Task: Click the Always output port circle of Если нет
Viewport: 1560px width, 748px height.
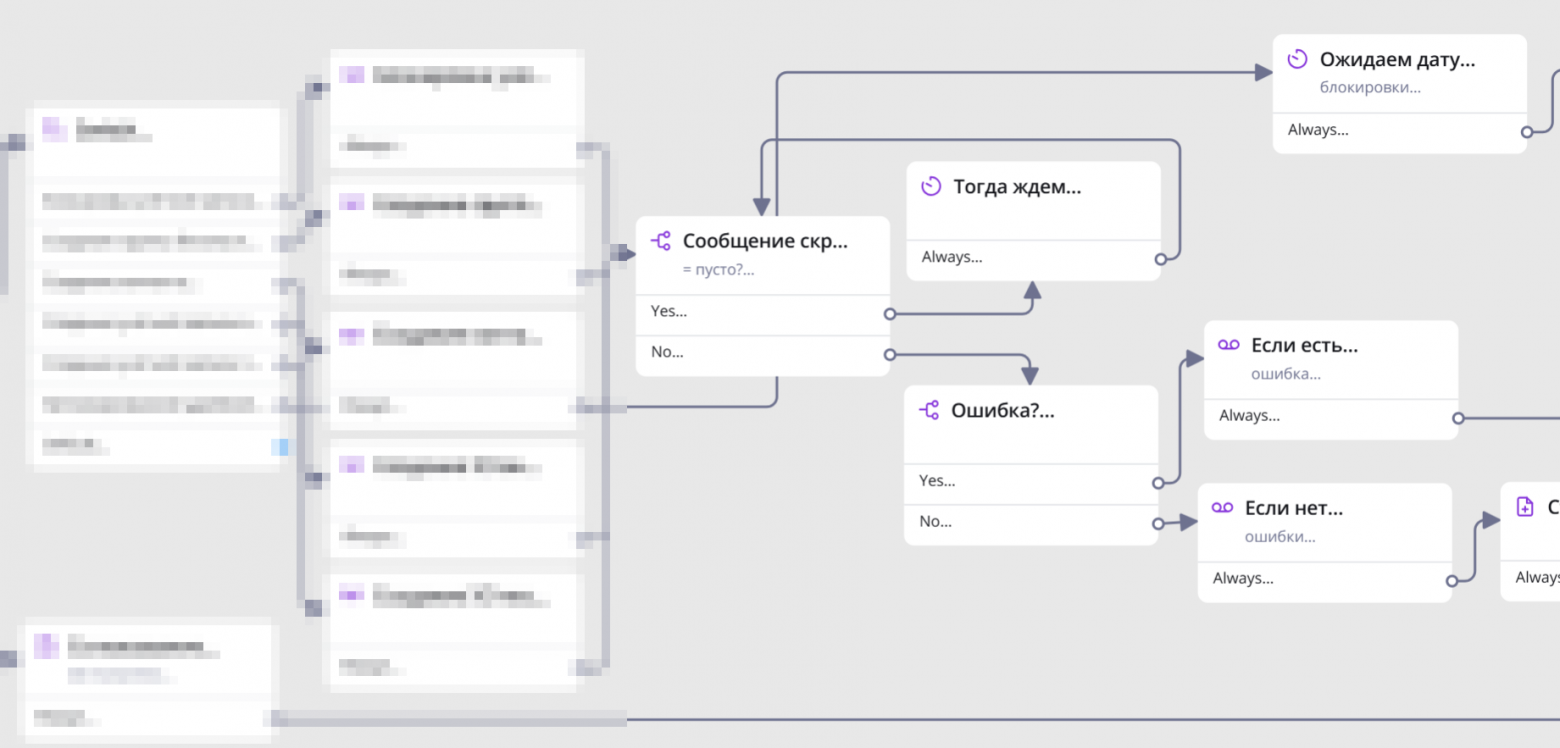Action: (1452, 581)
